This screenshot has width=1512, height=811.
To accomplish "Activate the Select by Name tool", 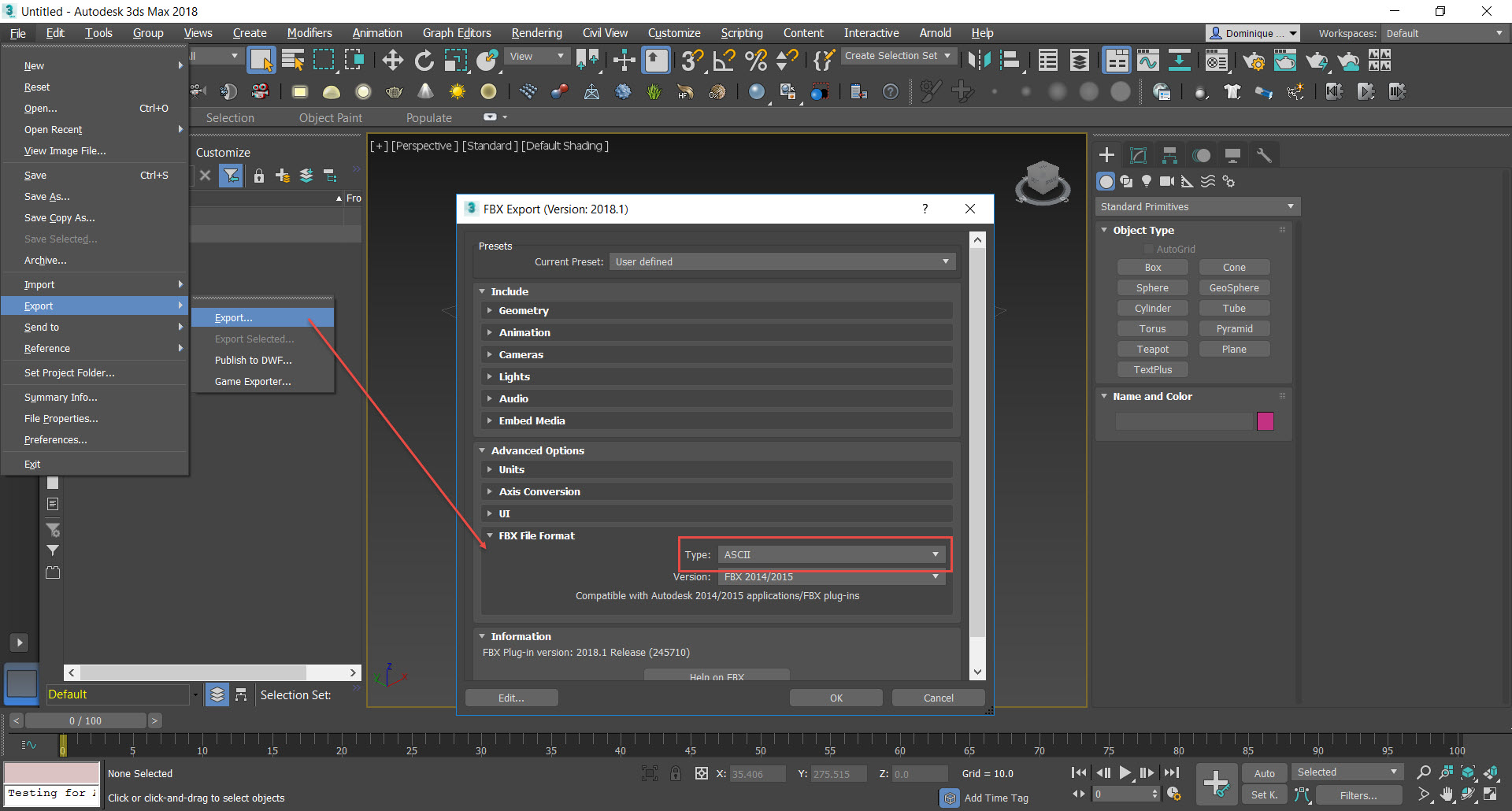I will 292,60.
